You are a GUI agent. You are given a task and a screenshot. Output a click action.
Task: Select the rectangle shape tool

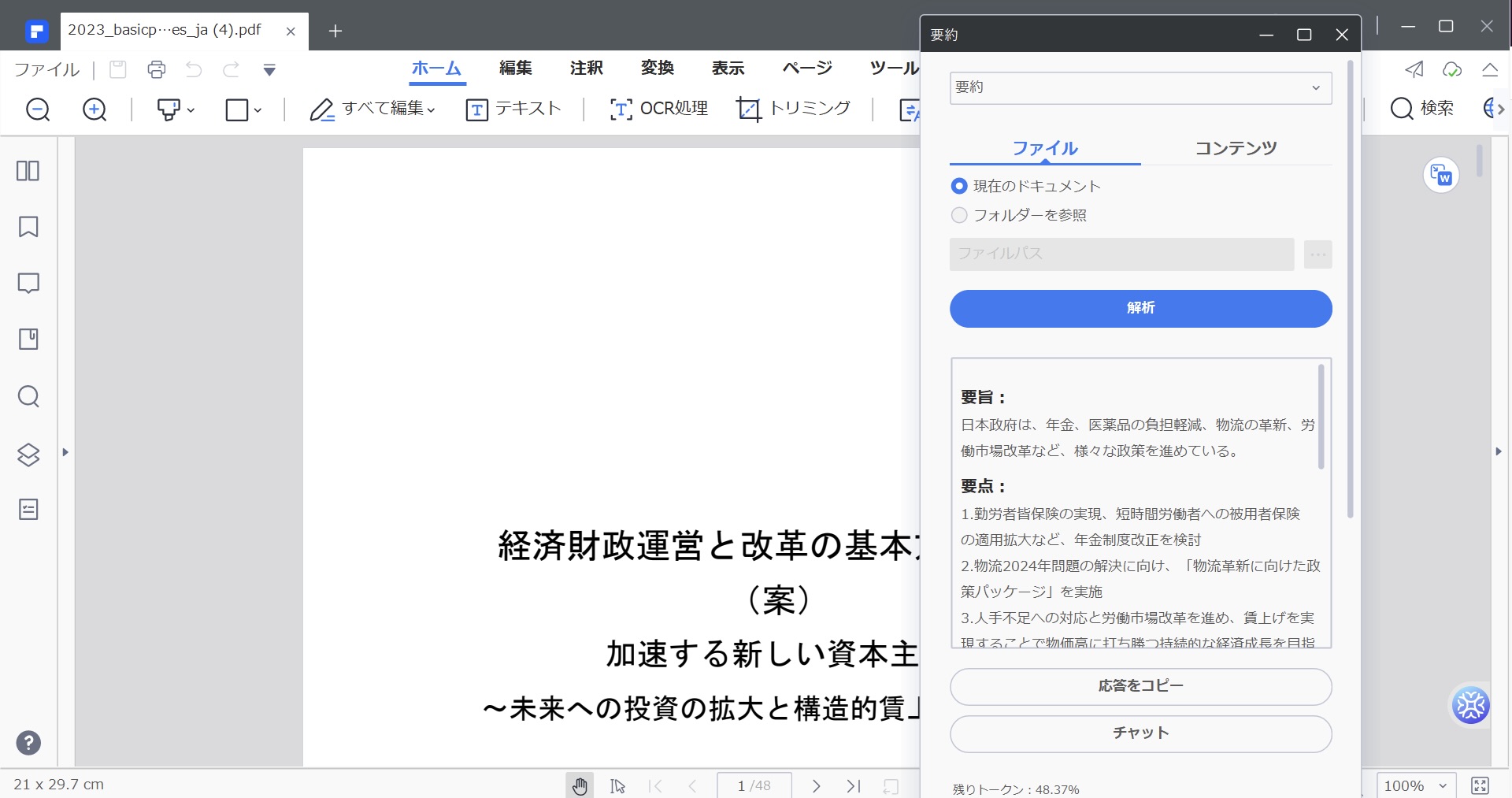click(237, 109)
